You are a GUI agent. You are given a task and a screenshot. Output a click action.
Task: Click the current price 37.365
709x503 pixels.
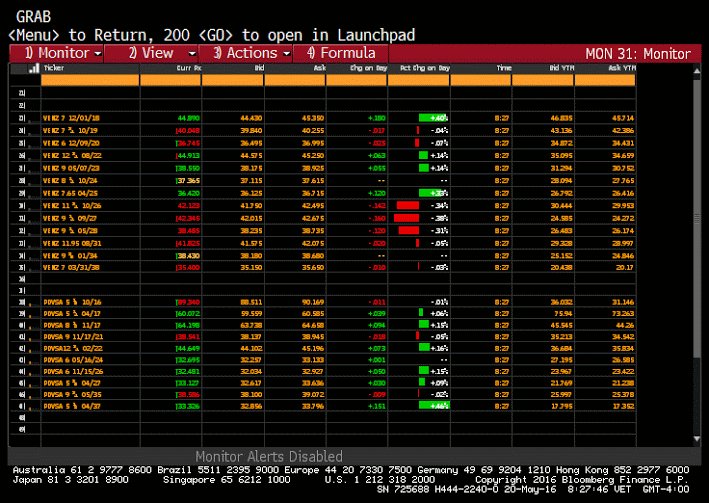click(189, 180)
